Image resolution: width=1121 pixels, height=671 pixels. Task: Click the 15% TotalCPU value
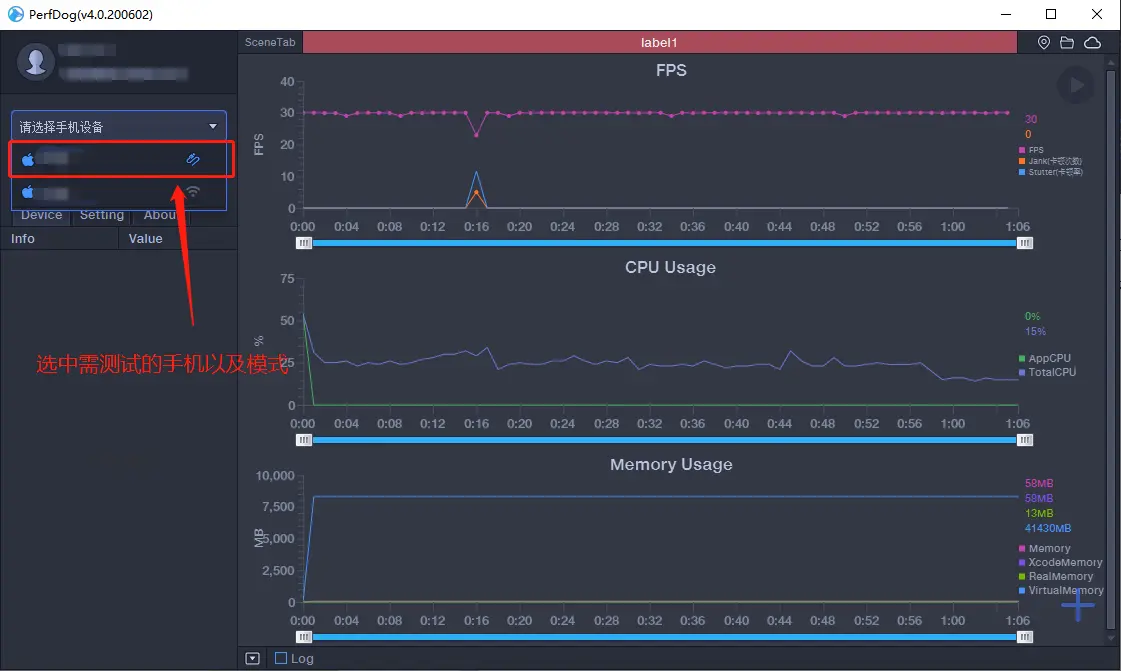pyautogui.click(x=1035, y=332)
